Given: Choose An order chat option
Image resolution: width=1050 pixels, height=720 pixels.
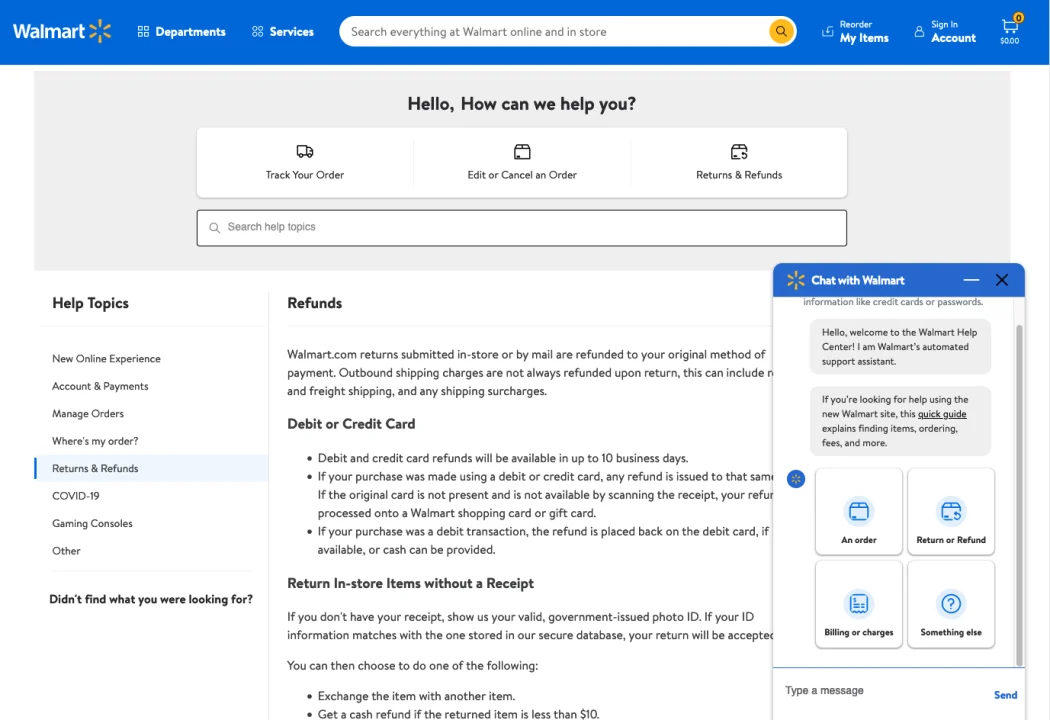Looking at the screenshot, I should [x=858, y=512].
